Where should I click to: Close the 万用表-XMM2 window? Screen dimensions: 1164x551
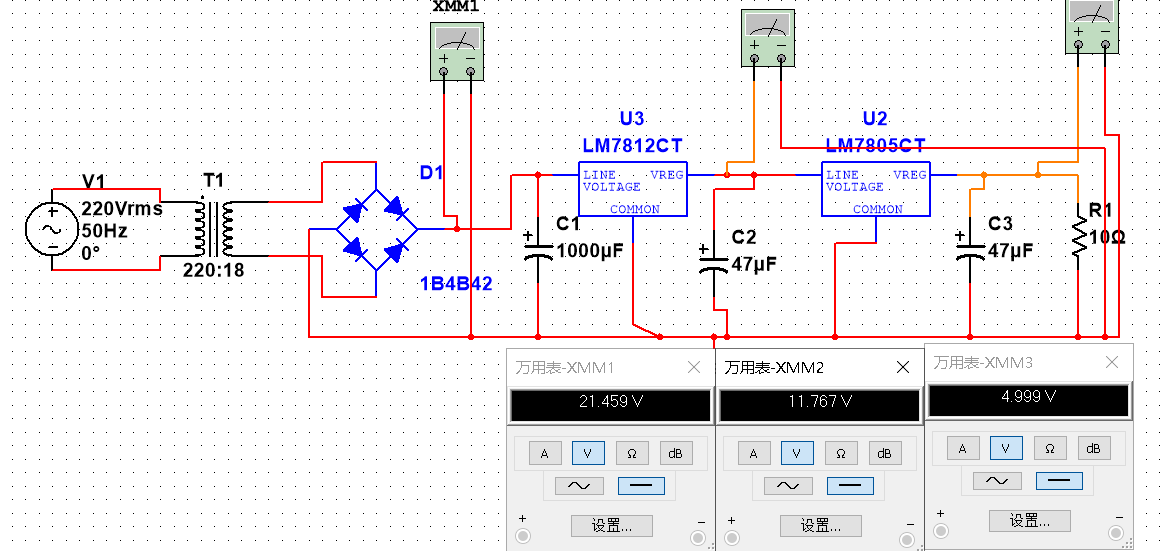click(x=903, y=368)
